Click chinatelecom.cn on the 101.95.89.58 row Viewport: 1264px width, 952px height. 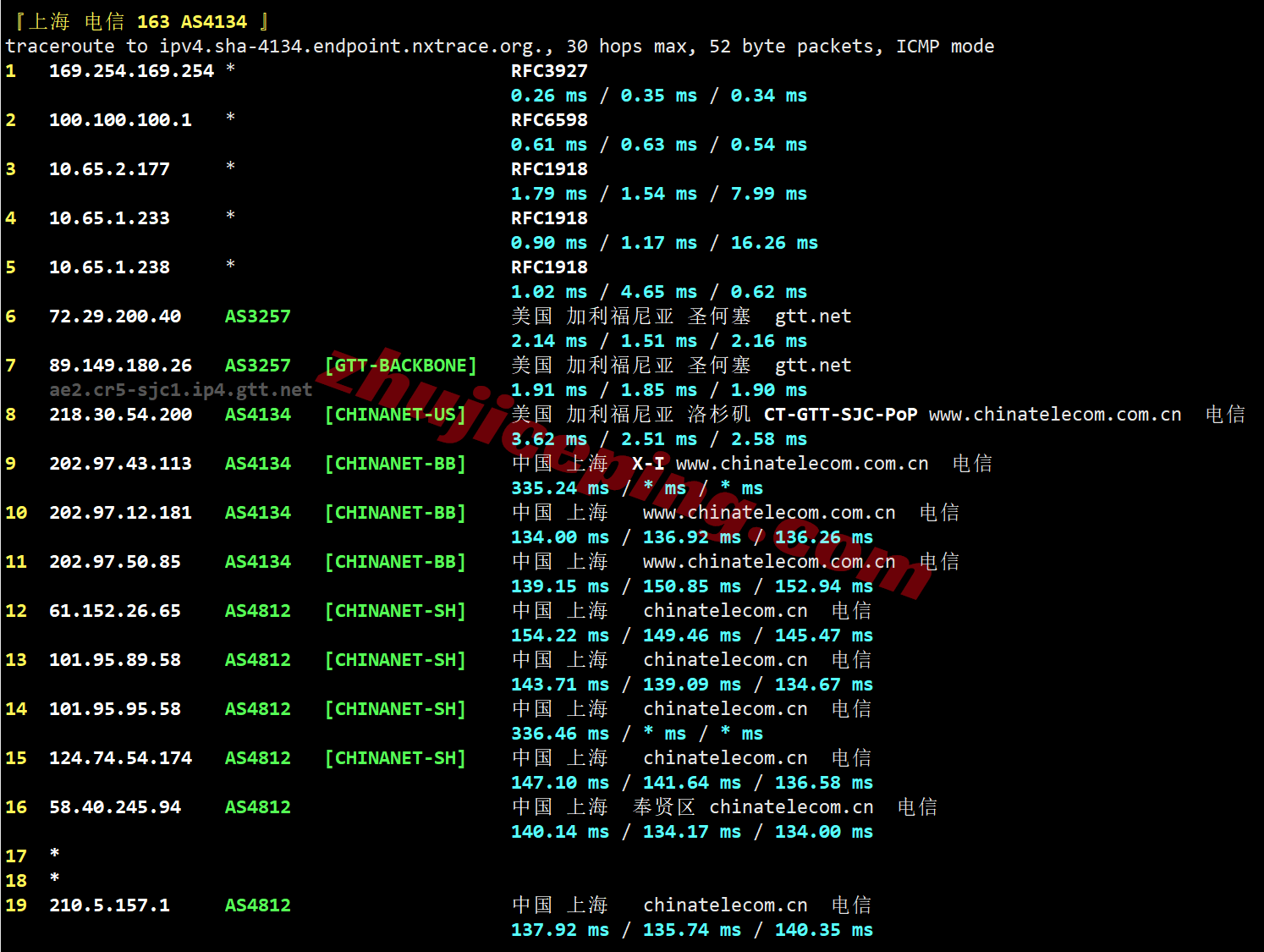(725, 660)
